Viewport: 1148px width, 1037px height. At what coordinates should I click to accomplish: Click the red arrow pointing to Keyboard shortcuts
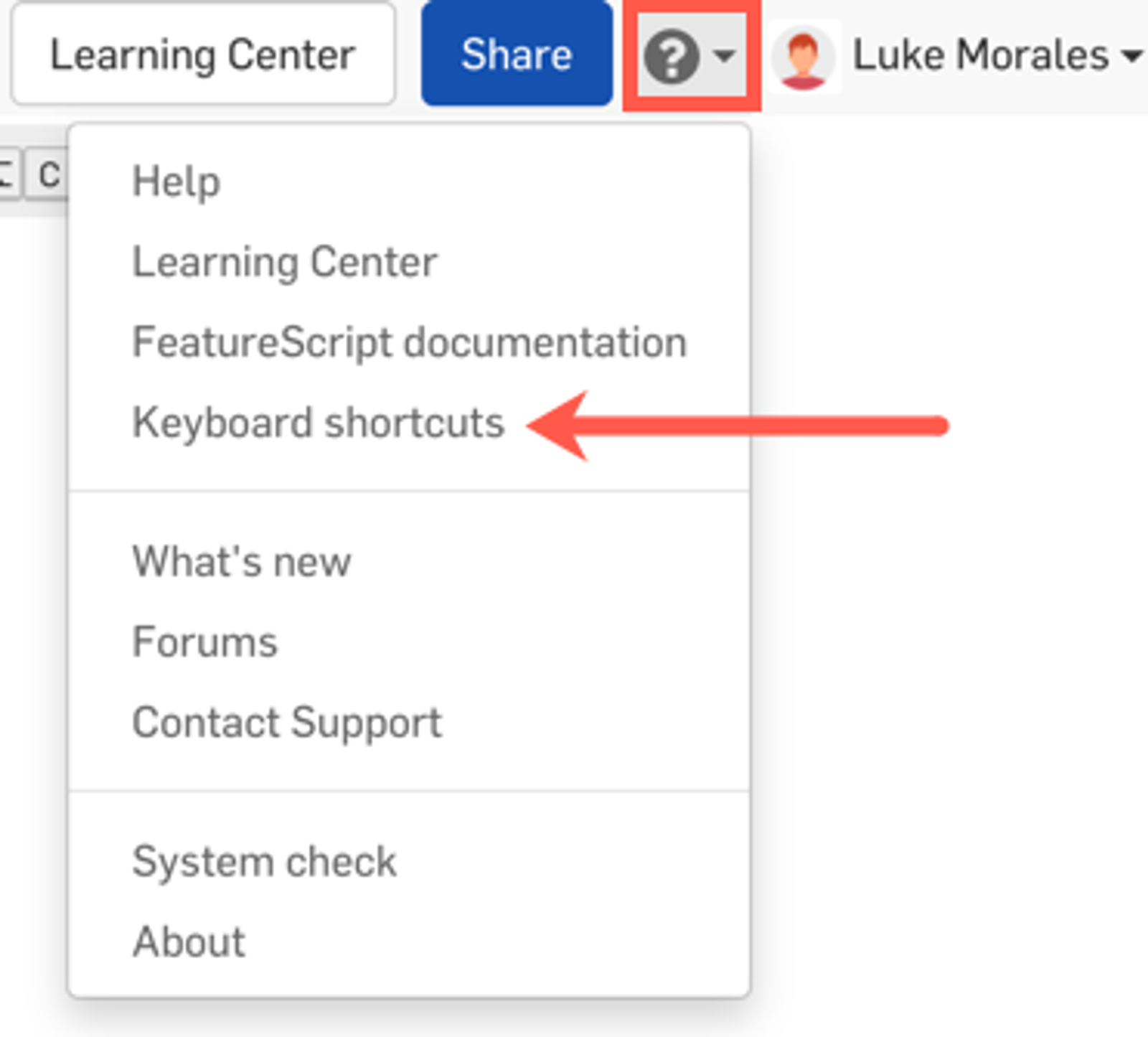[739, 426]
